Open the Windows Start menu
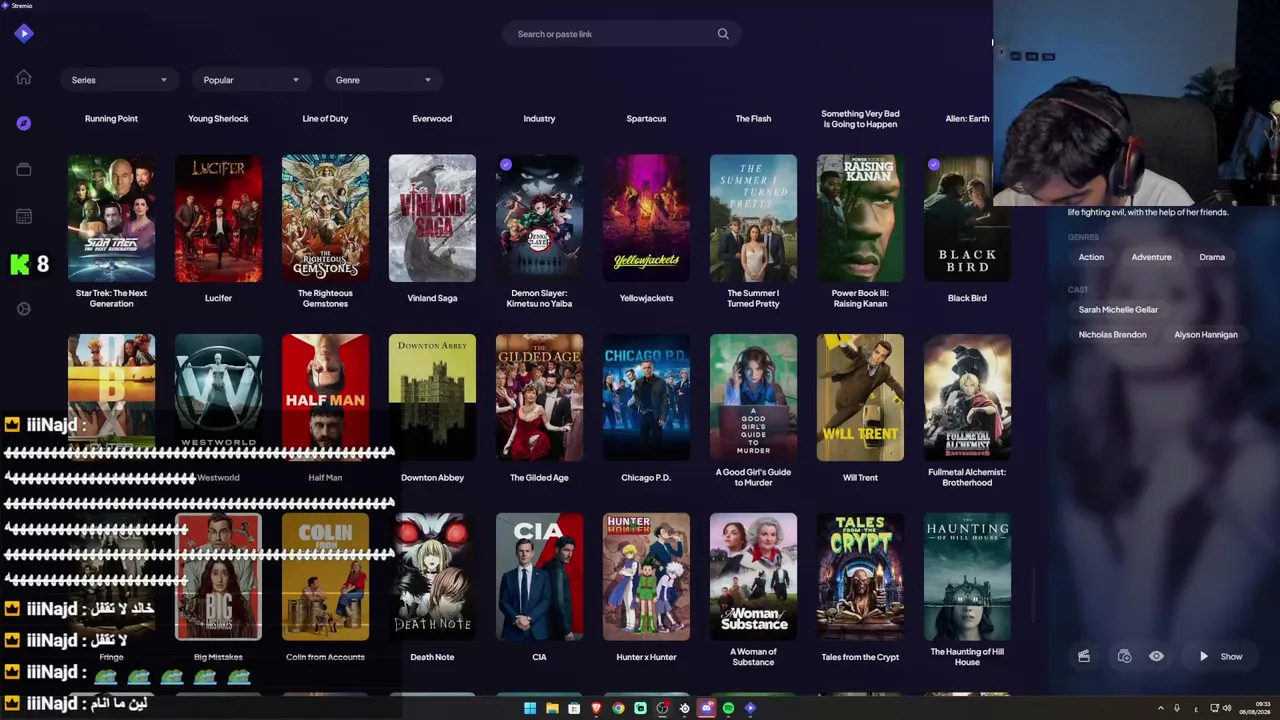The width and height of the screenshot is (1280, 720). coord(530,708)
